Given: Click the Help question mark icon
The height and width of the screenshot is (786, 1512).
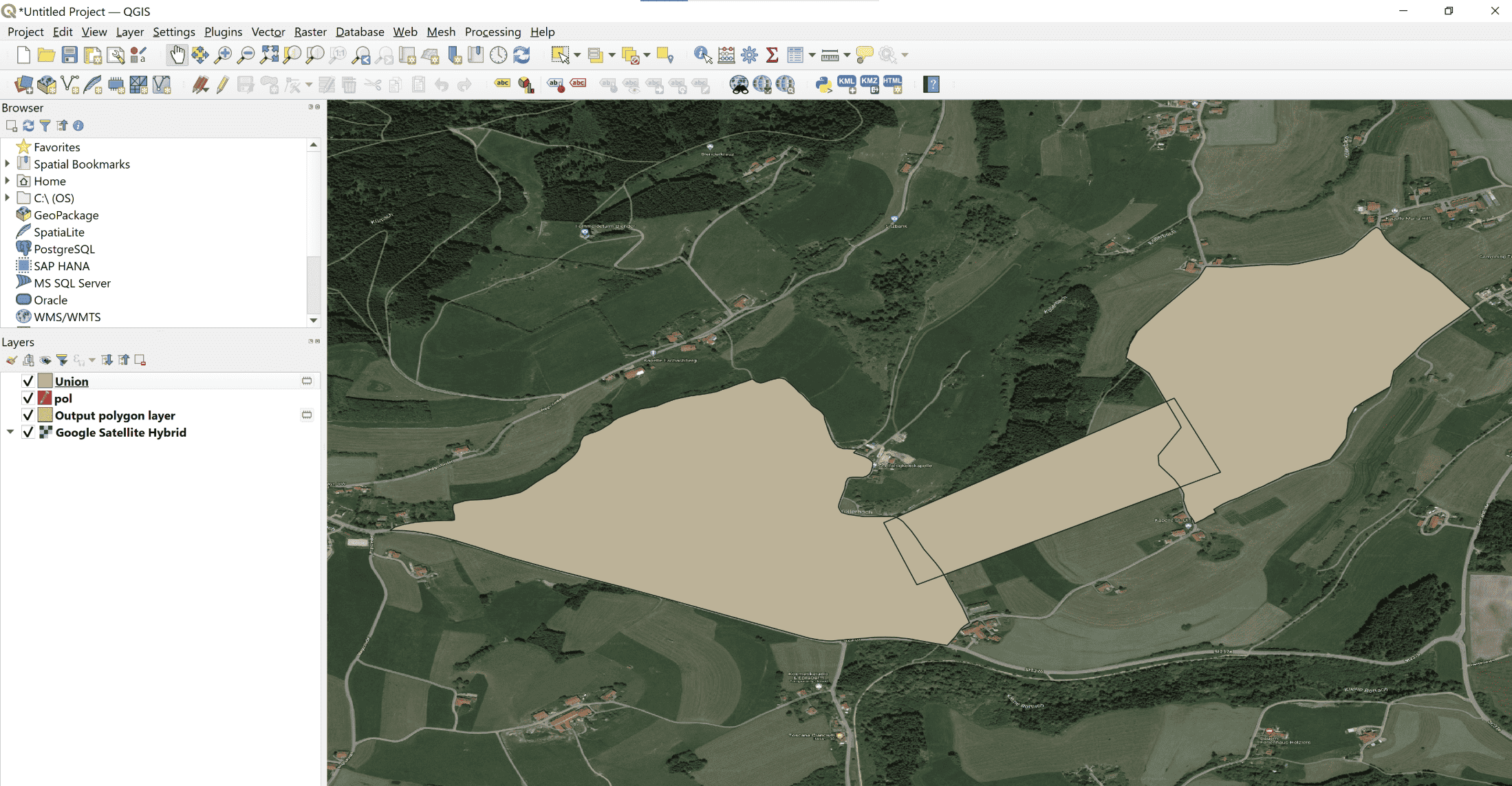Looking at the screenshot, I should pos(932,85).
